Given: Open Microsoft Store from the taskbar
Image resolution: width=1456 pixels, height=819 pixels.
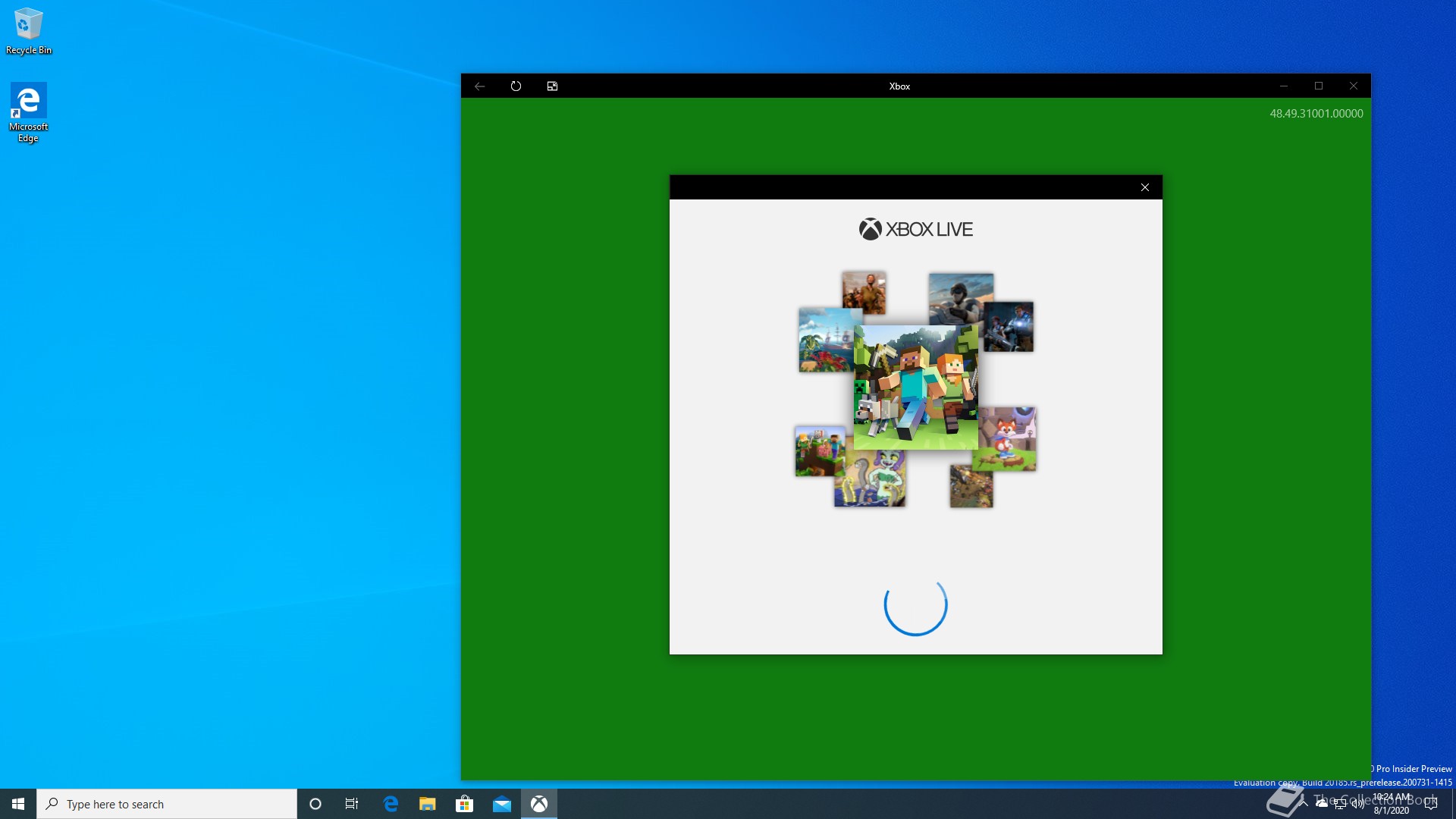Looking at the screenshot, I should coord(464,804).
